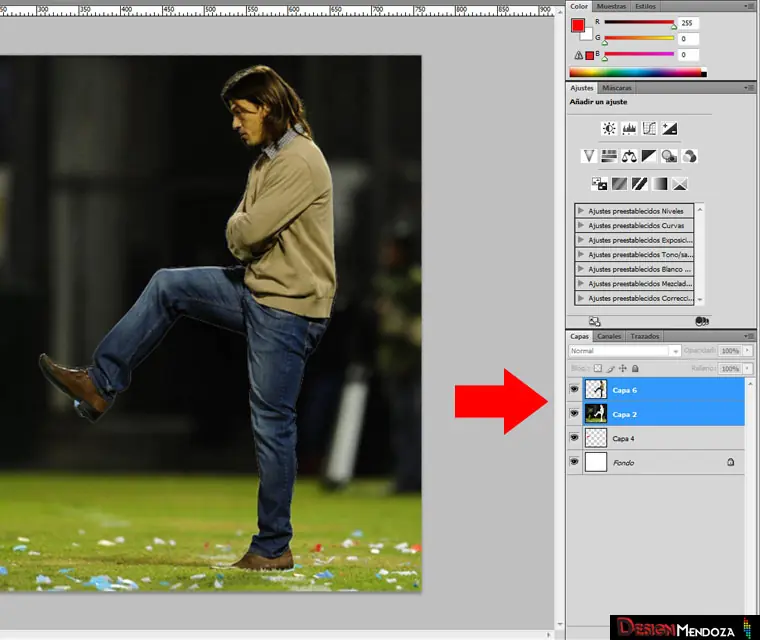Add a Levels adjustment layer

629,129
